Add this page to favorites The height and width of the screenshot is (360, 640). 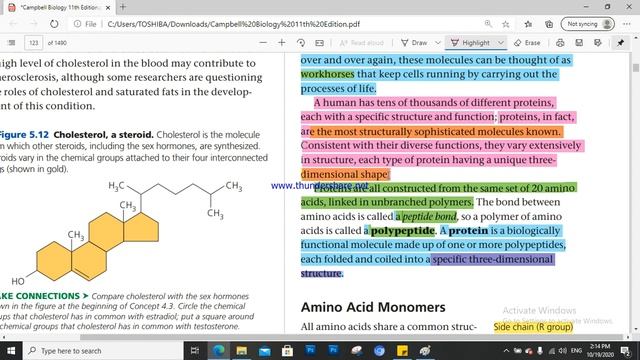(x=506, y=24)
